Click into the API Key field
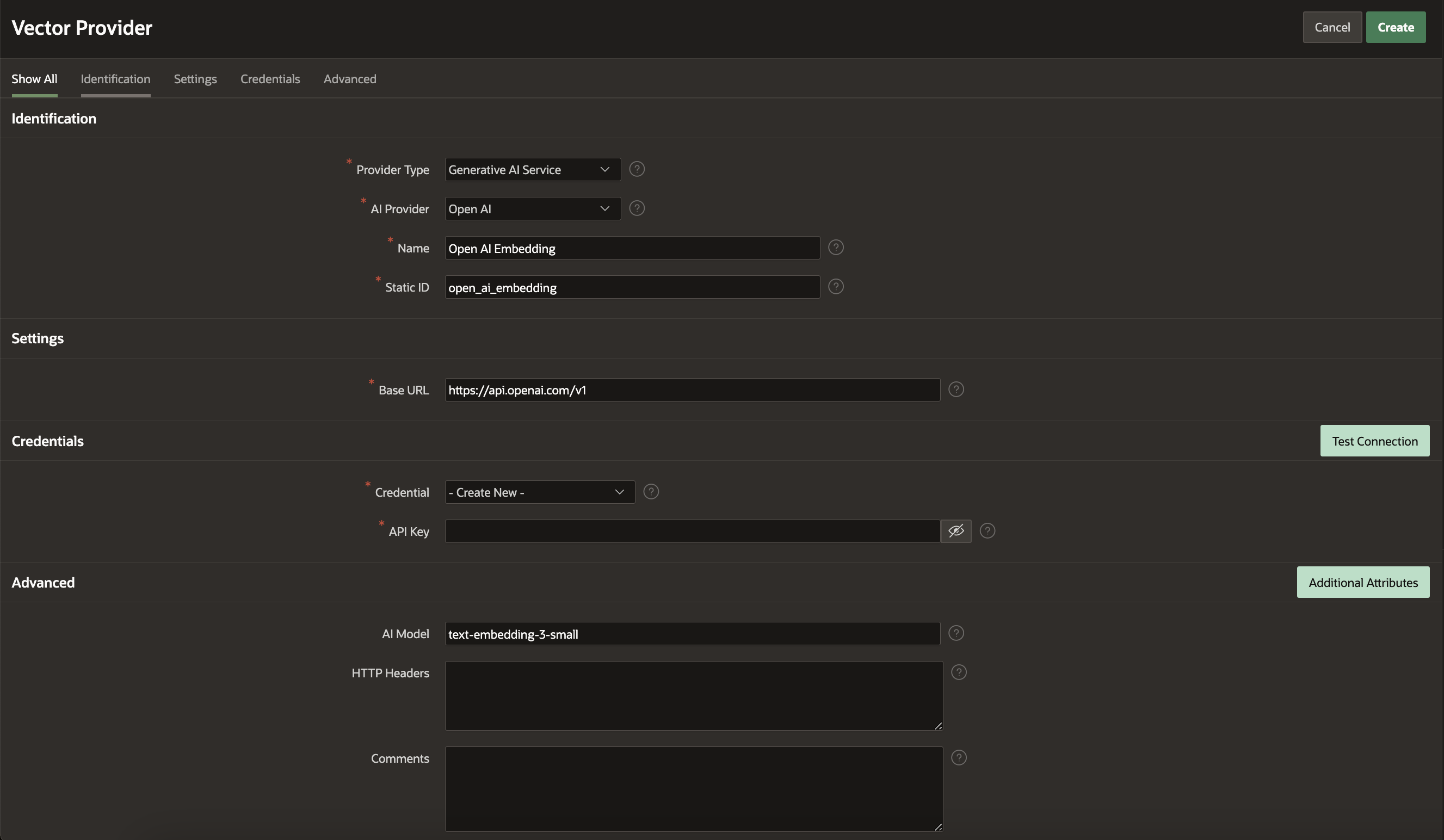Screen dimensions: 1444x840 coord(692,531)
